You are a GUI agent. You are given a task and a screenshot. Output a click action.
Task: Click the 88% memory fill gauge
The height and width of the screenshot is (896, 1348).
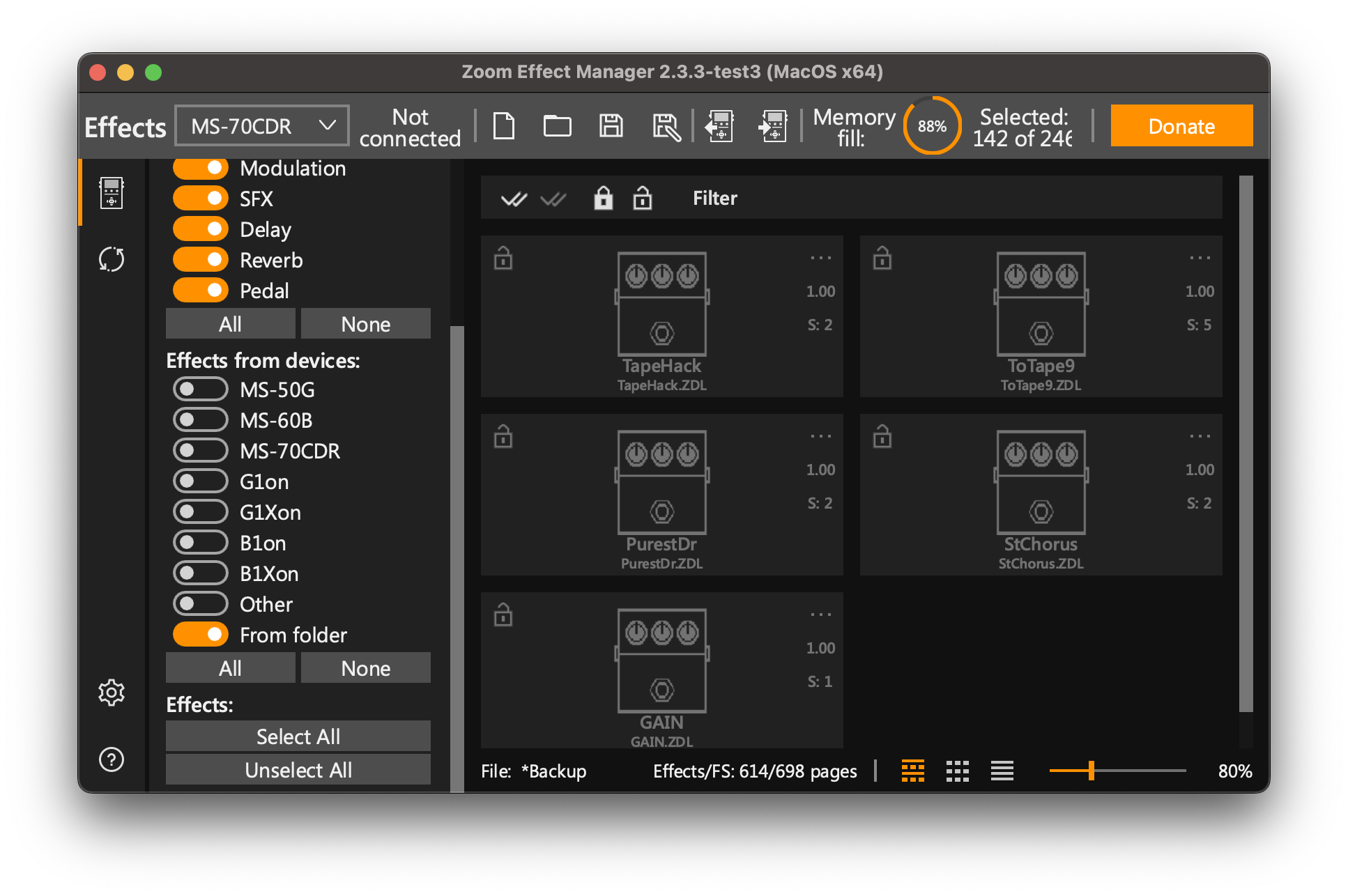(932, 126)
